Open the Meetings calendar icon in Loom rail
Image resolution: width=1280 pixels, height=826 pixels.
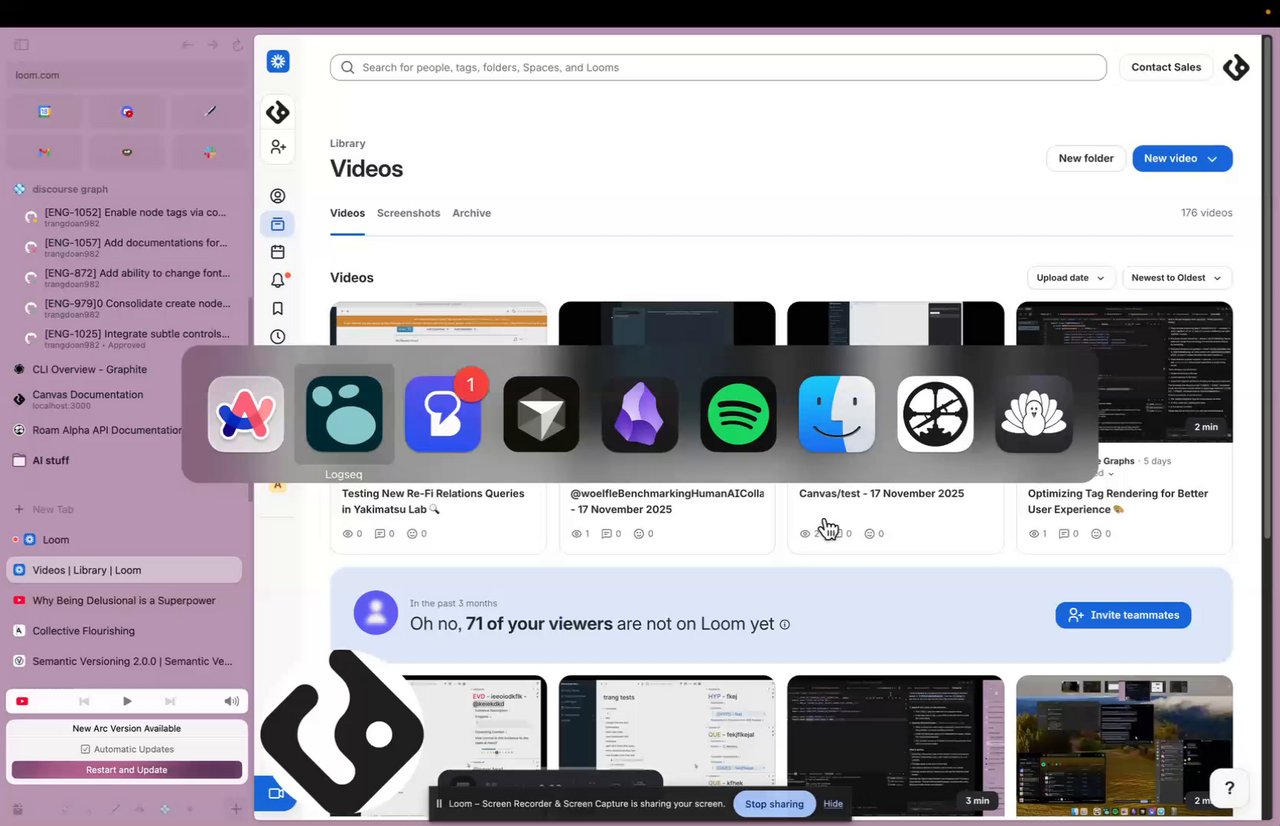pyautogui.click(x=278, y=252)
